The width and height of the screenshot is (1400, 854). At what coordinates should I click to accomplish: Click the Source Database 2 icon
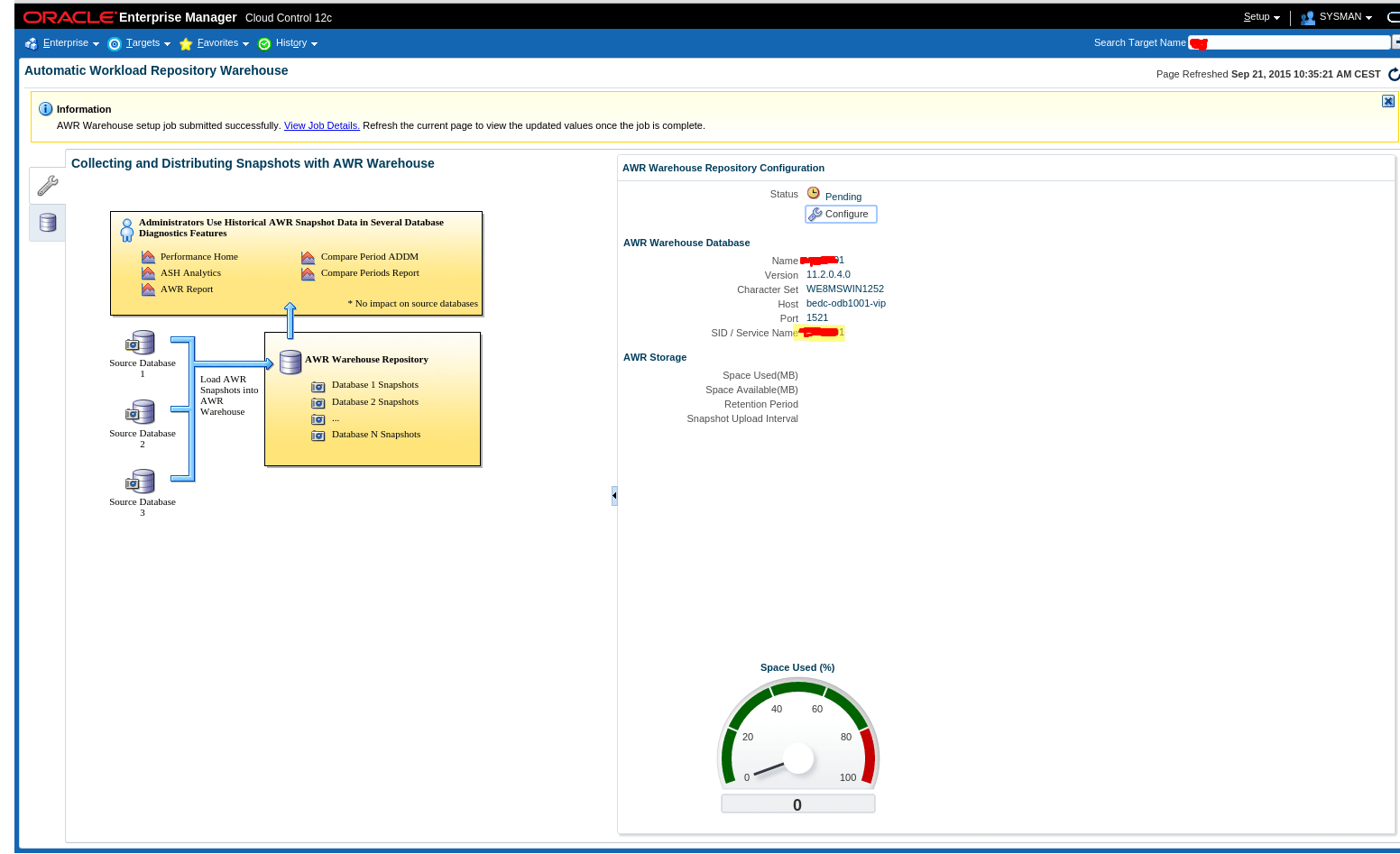tap(141, 412)
